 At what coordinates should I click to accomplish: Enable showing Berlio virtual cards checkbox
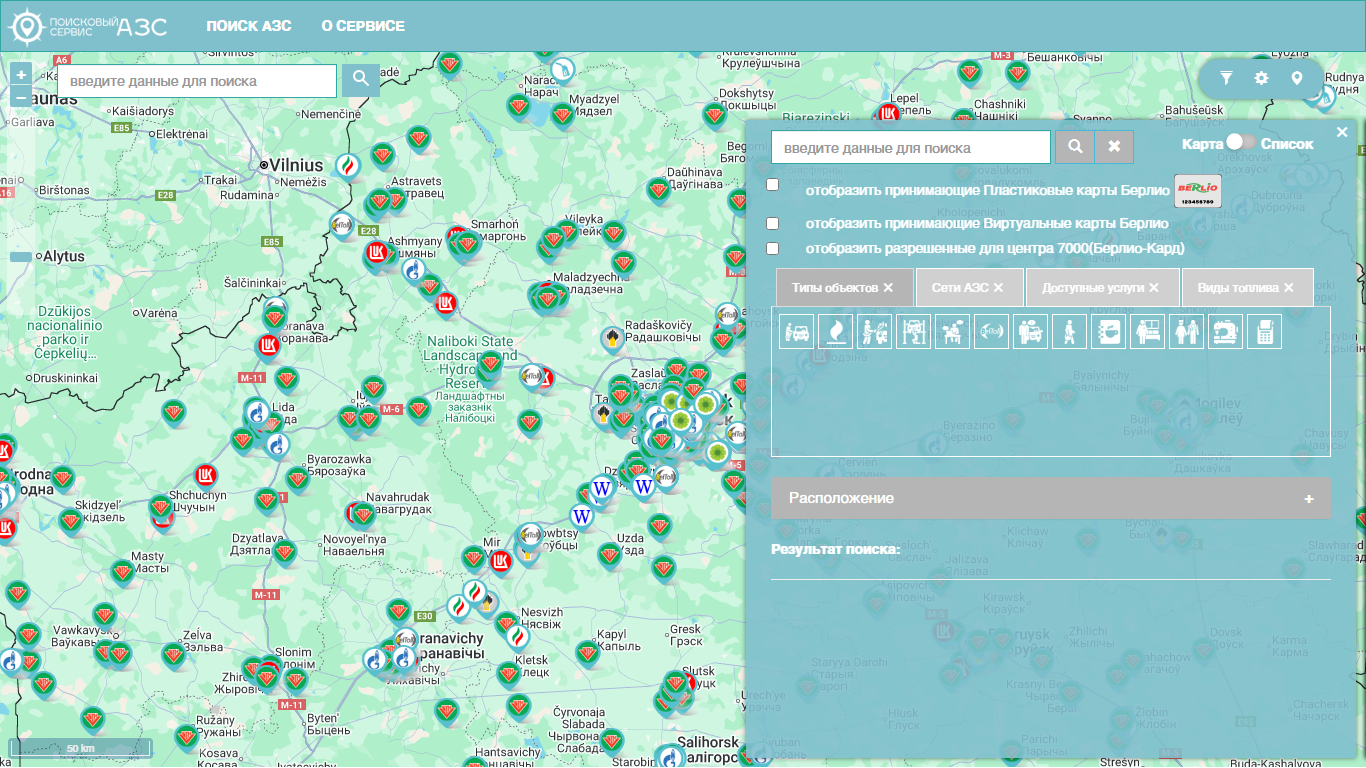[772, 223]
